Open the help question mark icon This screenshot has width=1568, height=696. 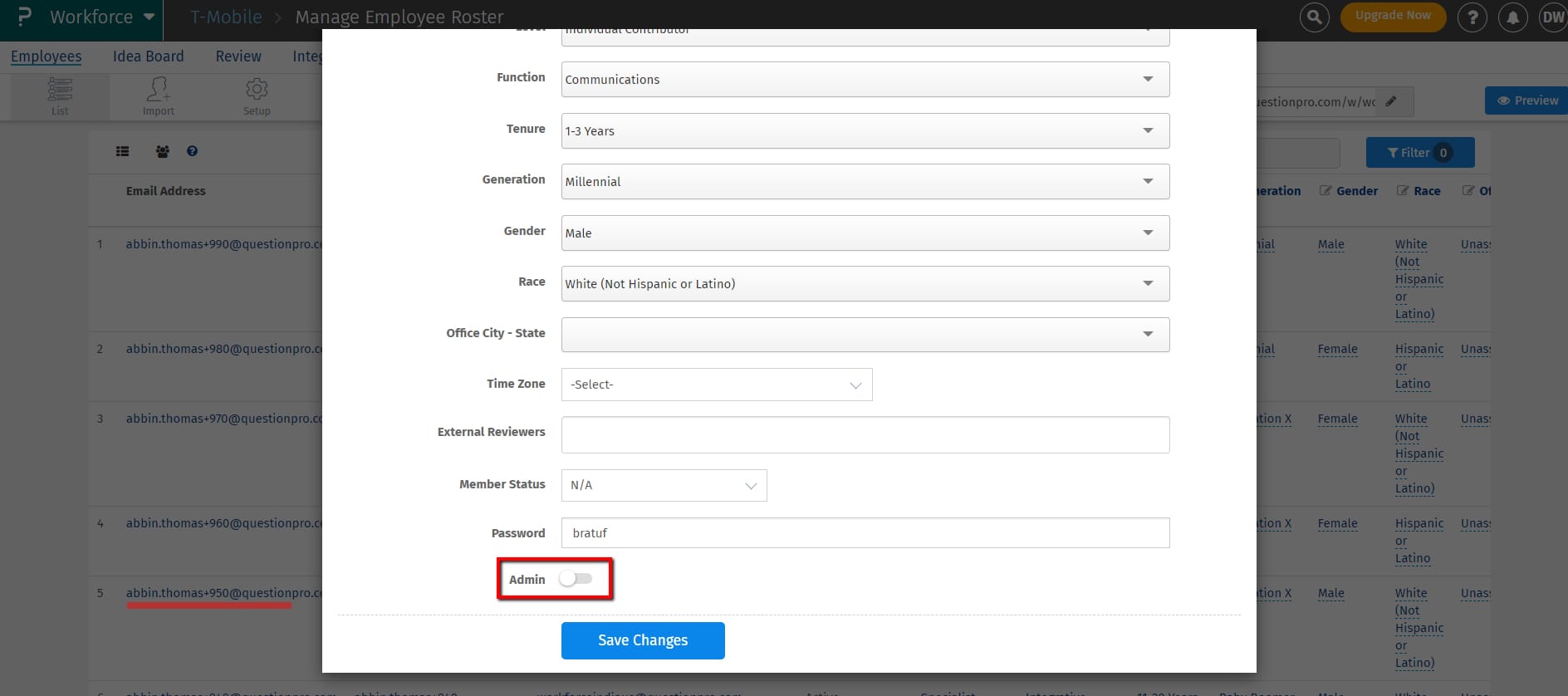click(1472, 17)
